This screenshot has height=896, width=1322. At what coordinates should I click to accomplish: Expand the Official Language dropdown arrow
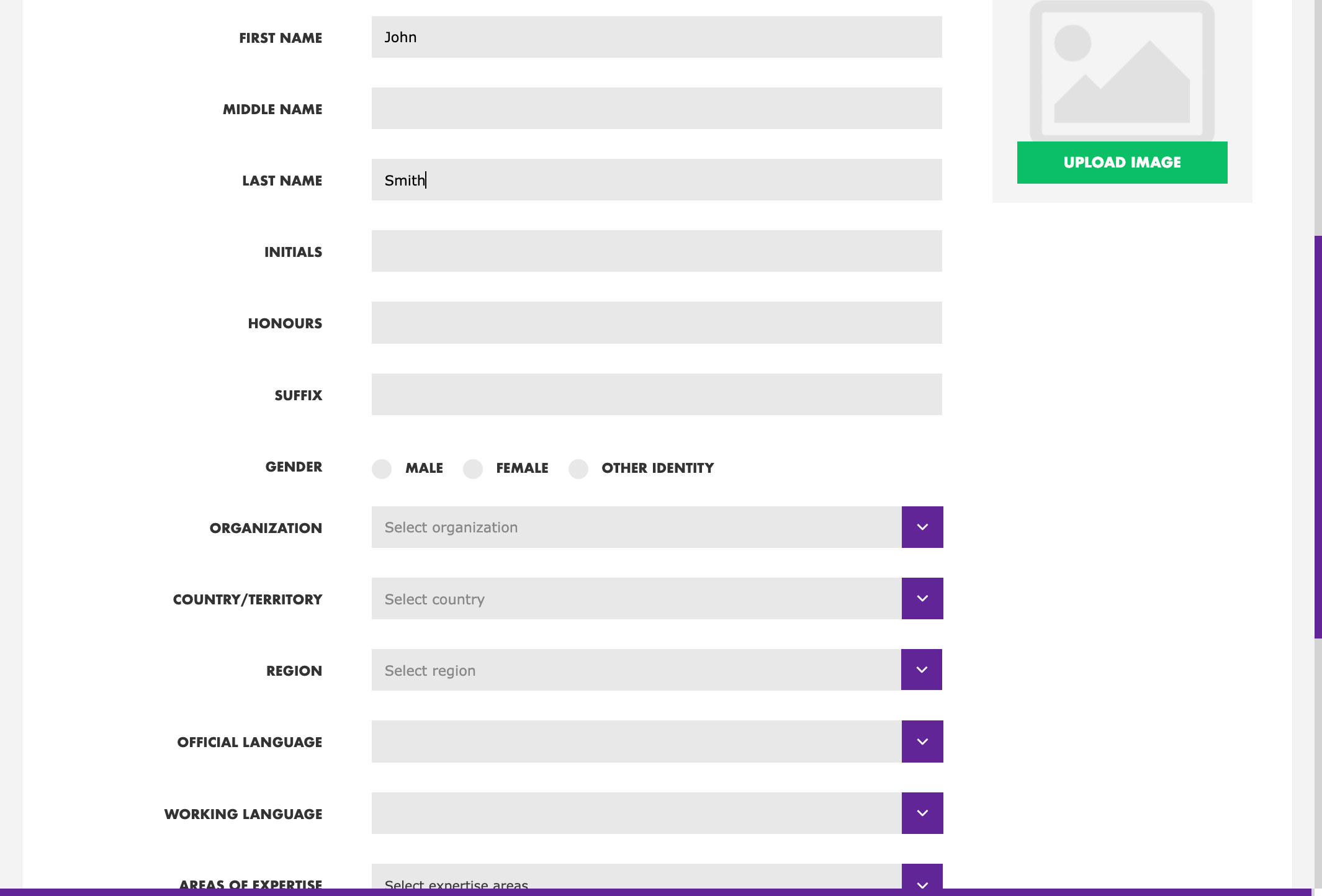[922, 741]
